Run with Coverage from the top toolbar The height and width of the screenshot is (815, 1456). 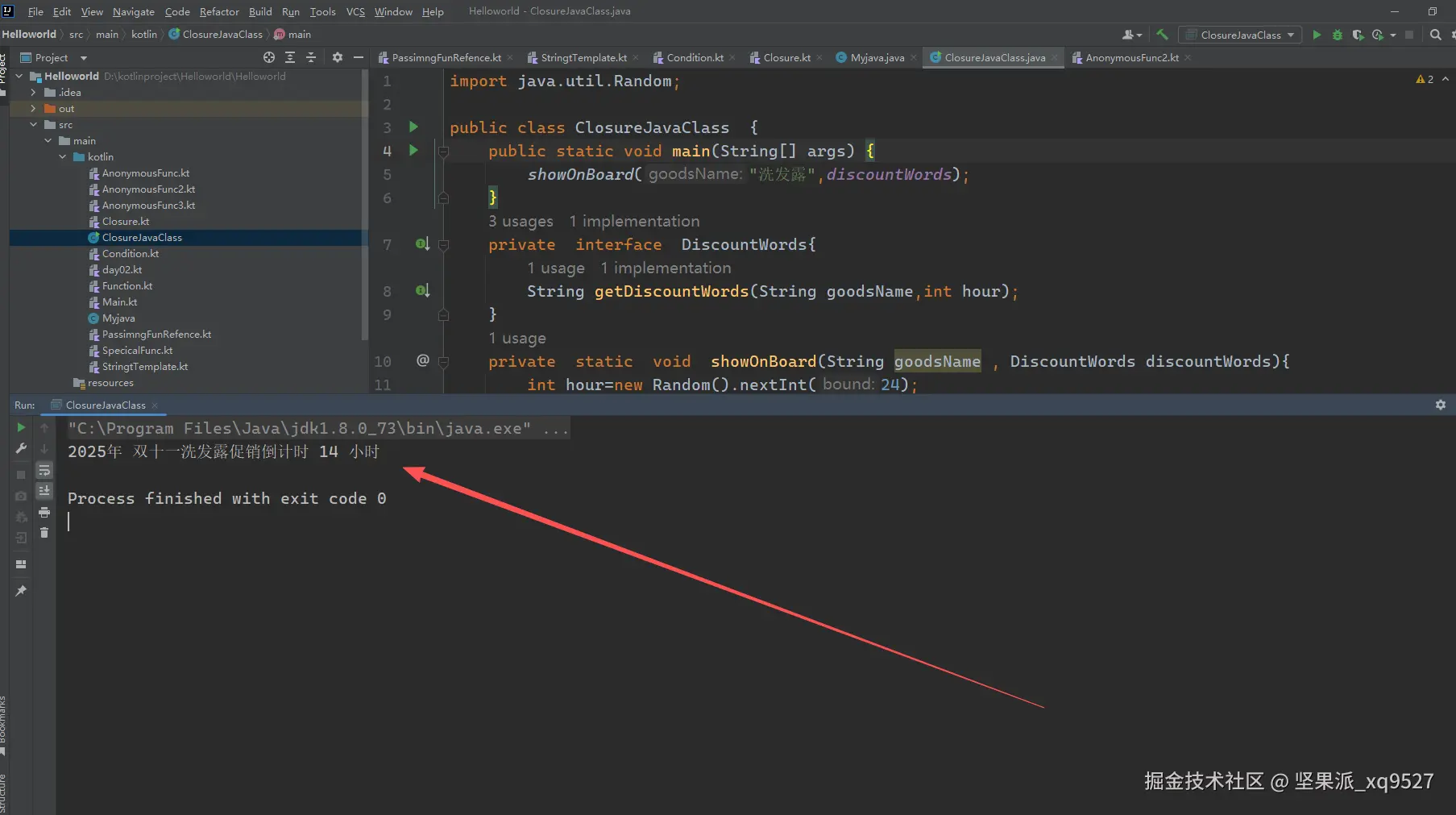pos(1358,35)
